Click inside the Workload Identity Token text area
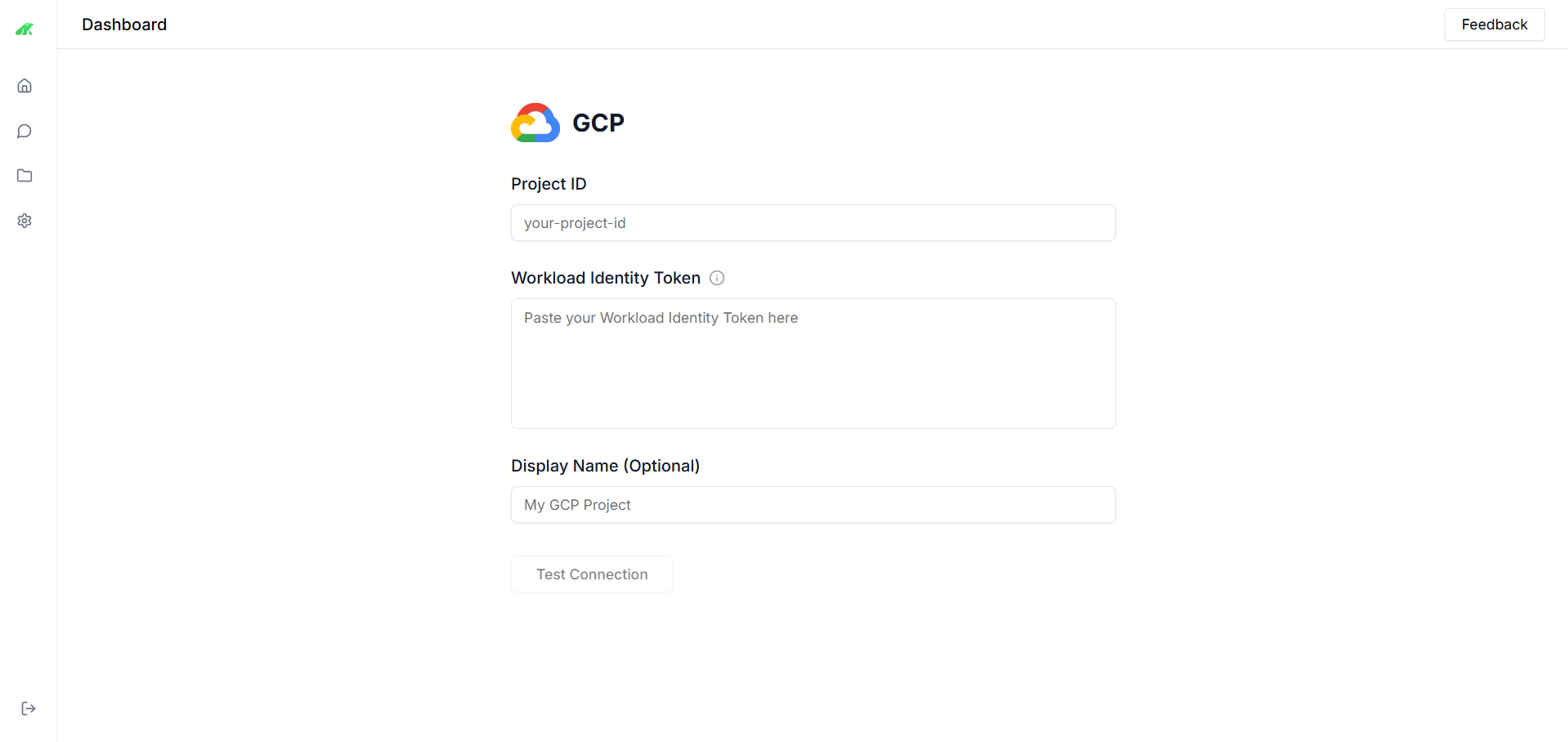Viewport: 1568px width, 742px height. pos(813,364)
